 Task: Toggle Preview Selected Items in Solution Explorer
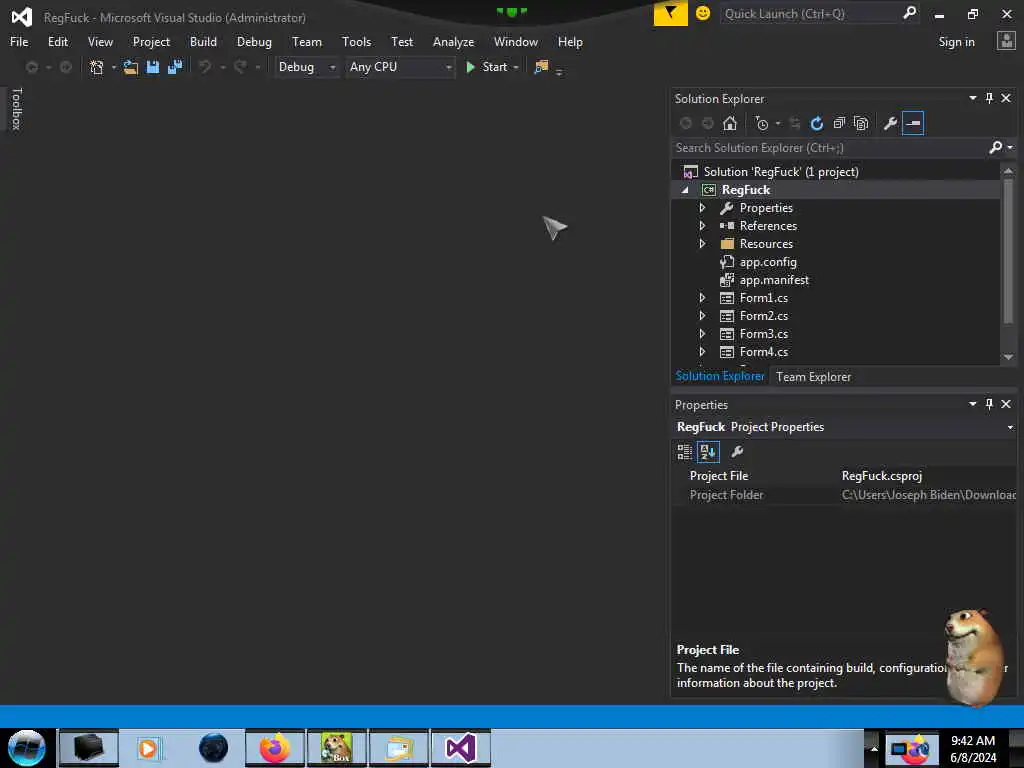click(913, 123)
